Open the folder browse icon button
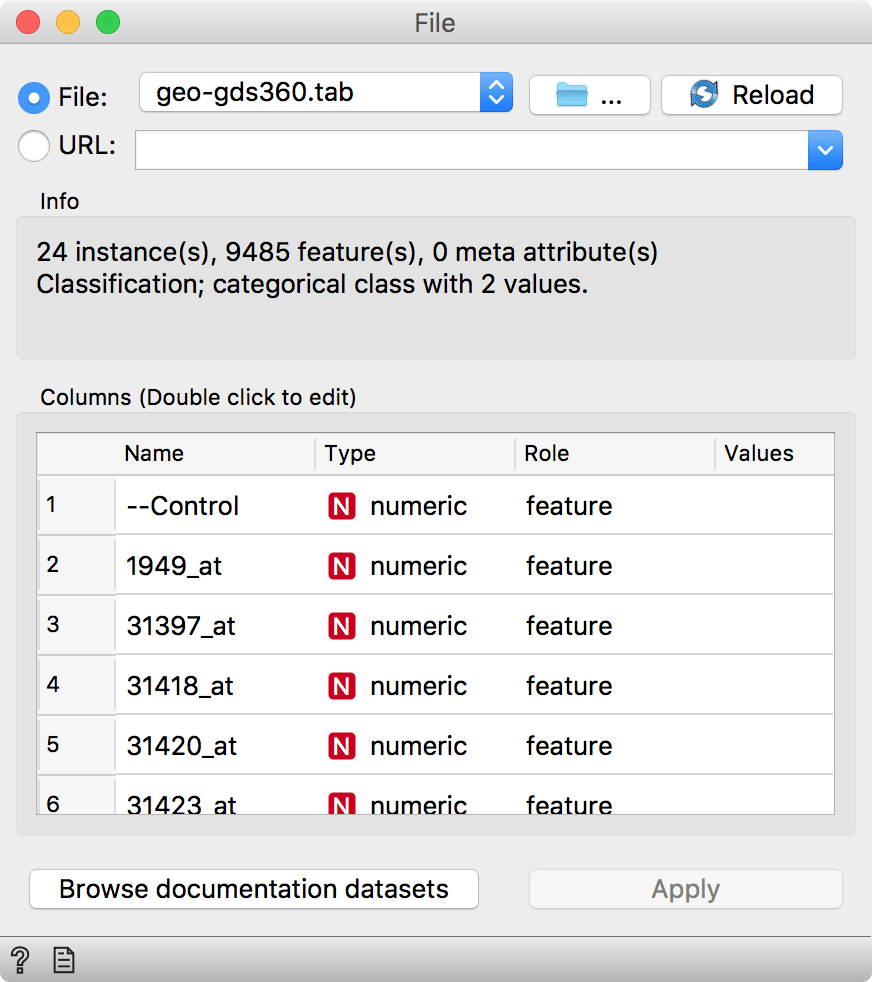 click(x=589, y=95)
